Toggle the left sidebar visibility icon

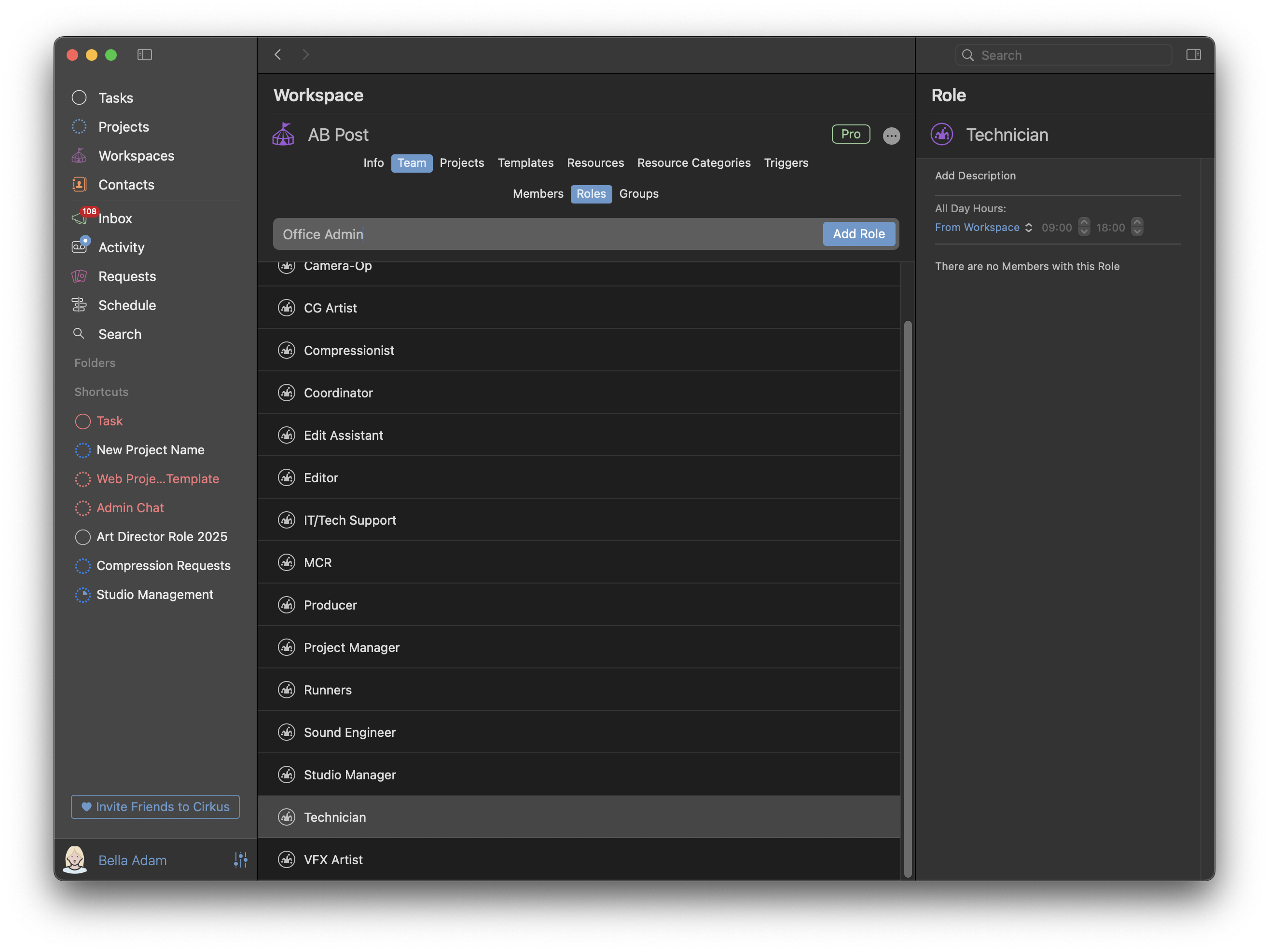coord(145,54)
